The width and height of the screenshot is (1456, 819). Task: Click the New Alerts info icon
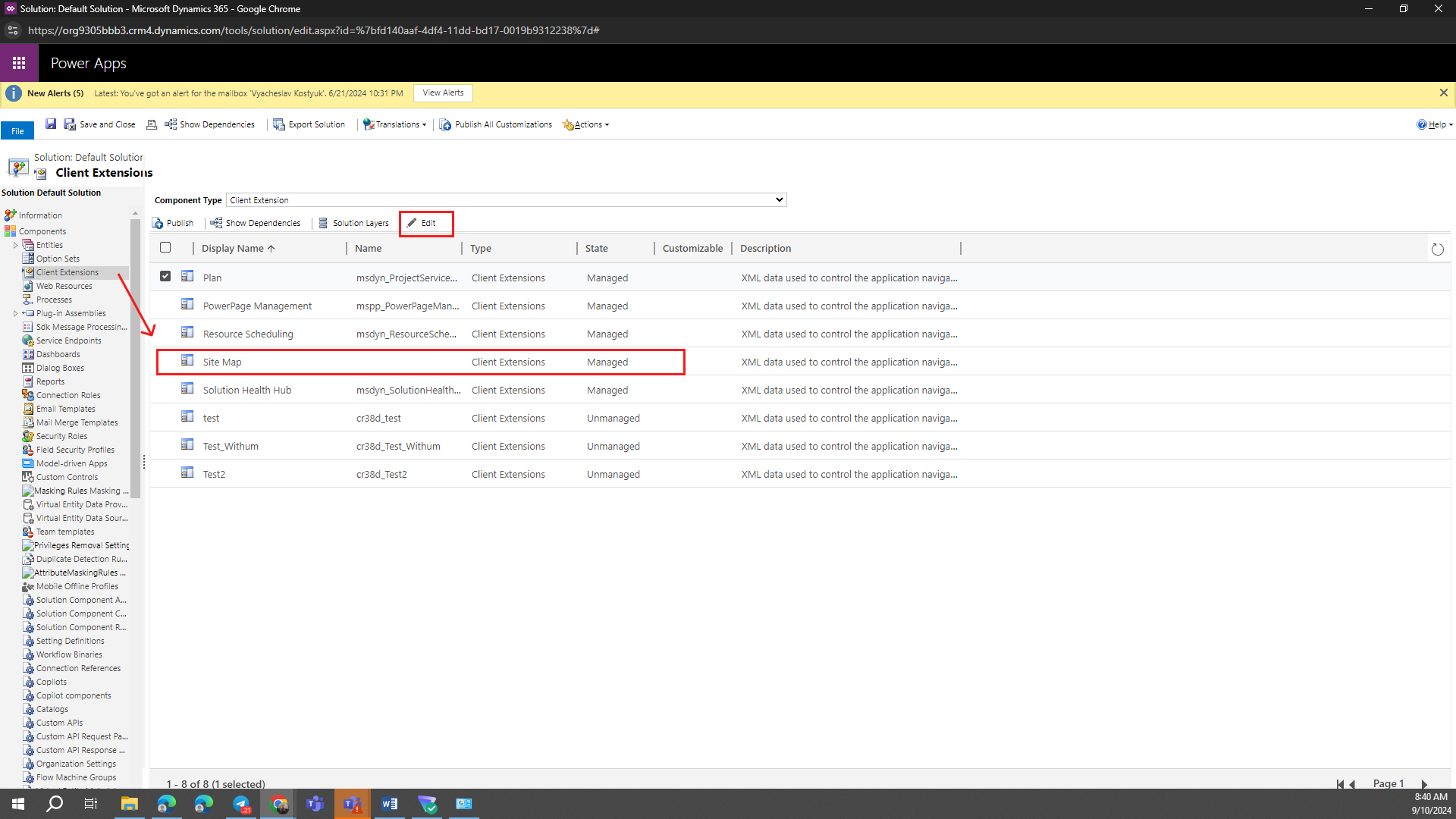point(14,93)
